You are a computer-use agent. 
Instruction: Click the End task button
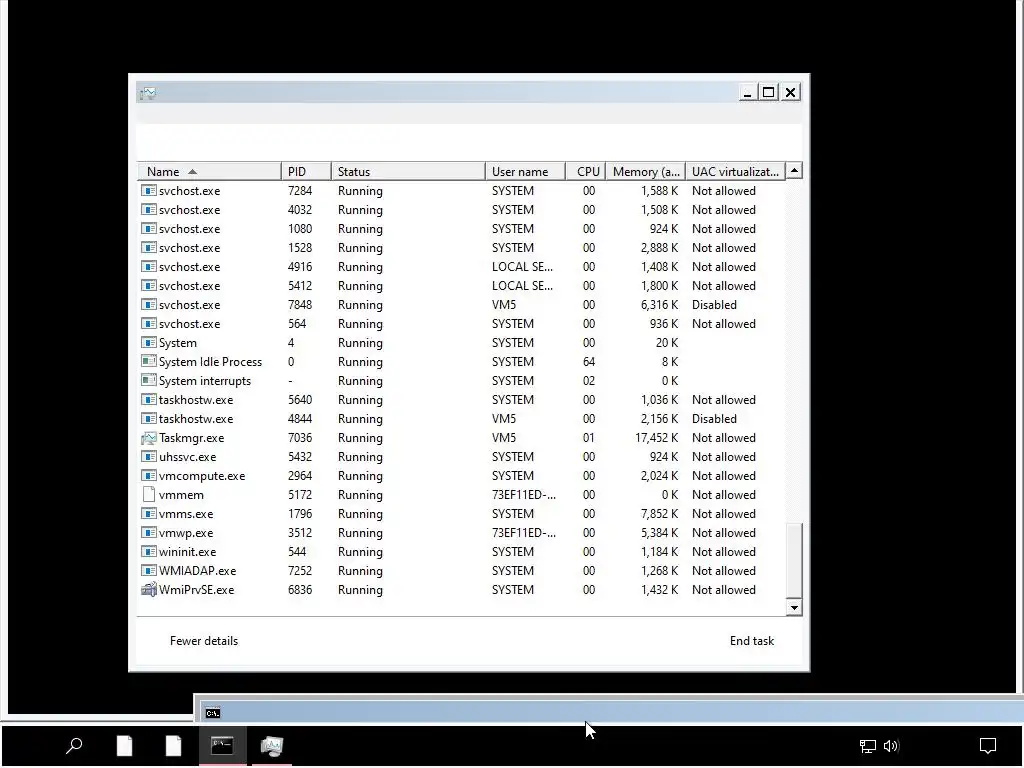tap(752, 641)
